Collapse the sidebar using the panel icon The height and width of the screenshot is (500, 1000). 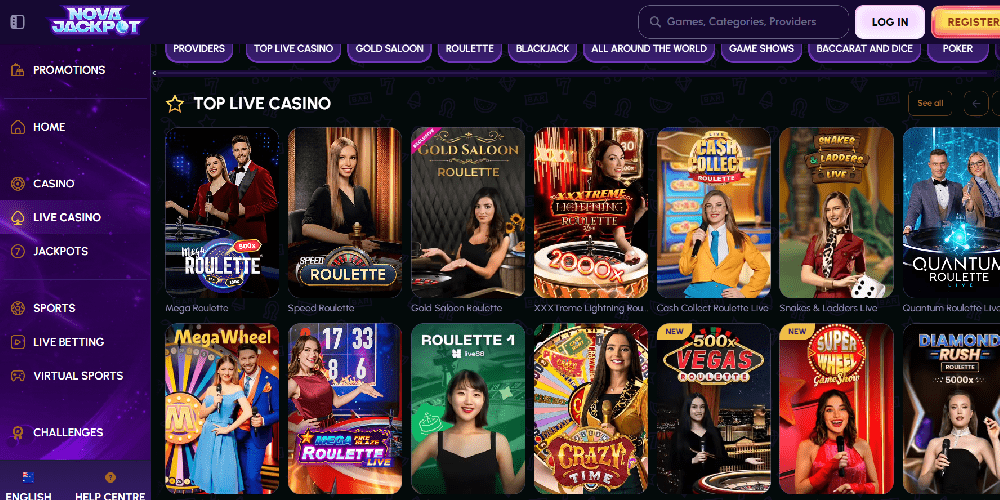coord(17,22)
